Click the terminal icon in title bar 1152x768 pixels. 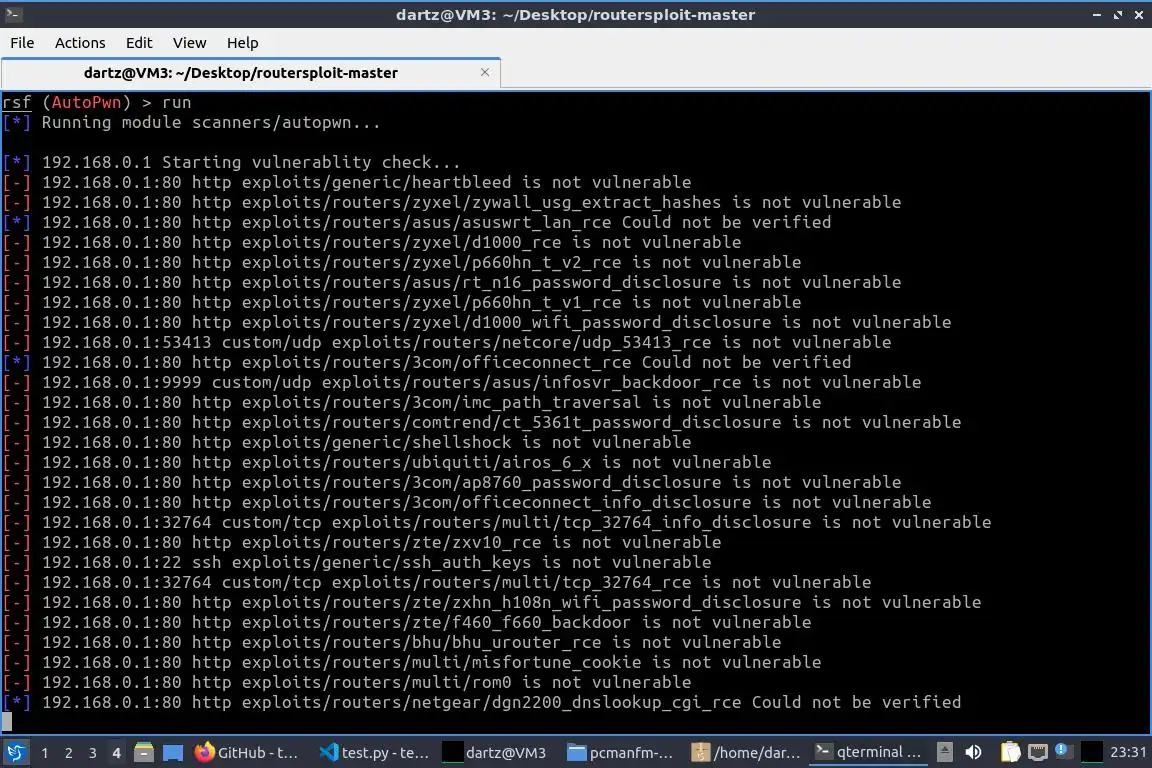(13, 14)
